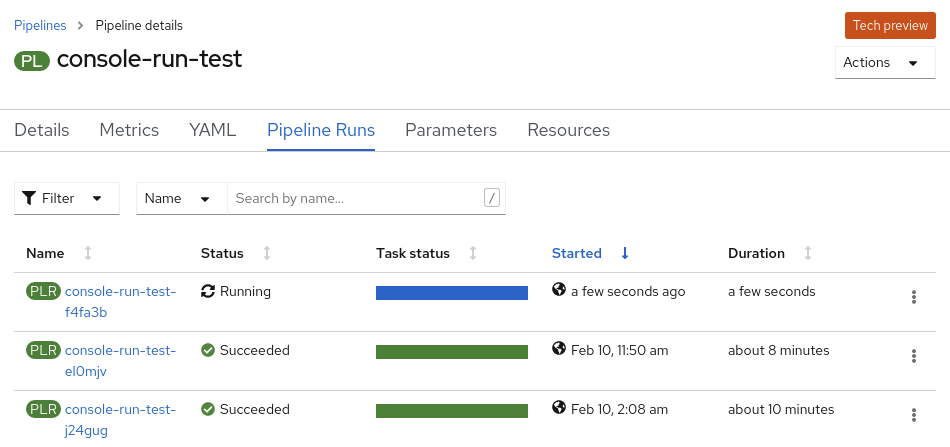The height and width of the screenshot is (447, 950).
Task: Switch to the Metrics tab
Action: 129,130
